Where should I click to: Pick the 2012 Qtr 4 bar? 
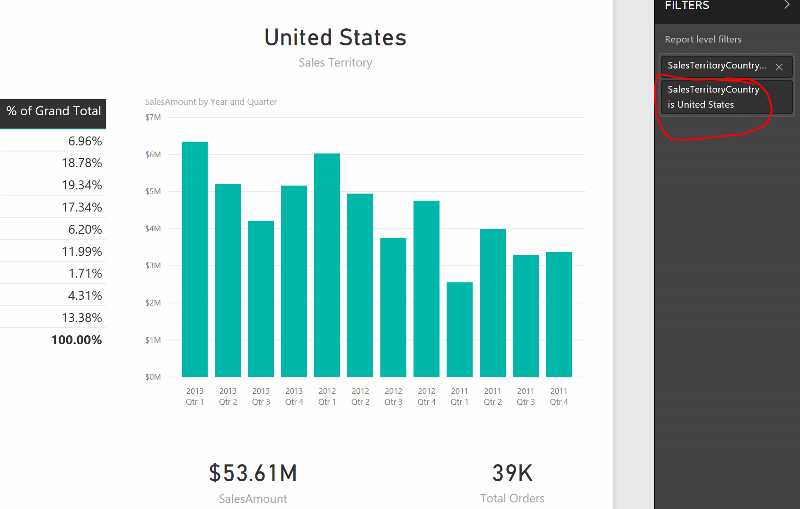(x=426, y=288)
